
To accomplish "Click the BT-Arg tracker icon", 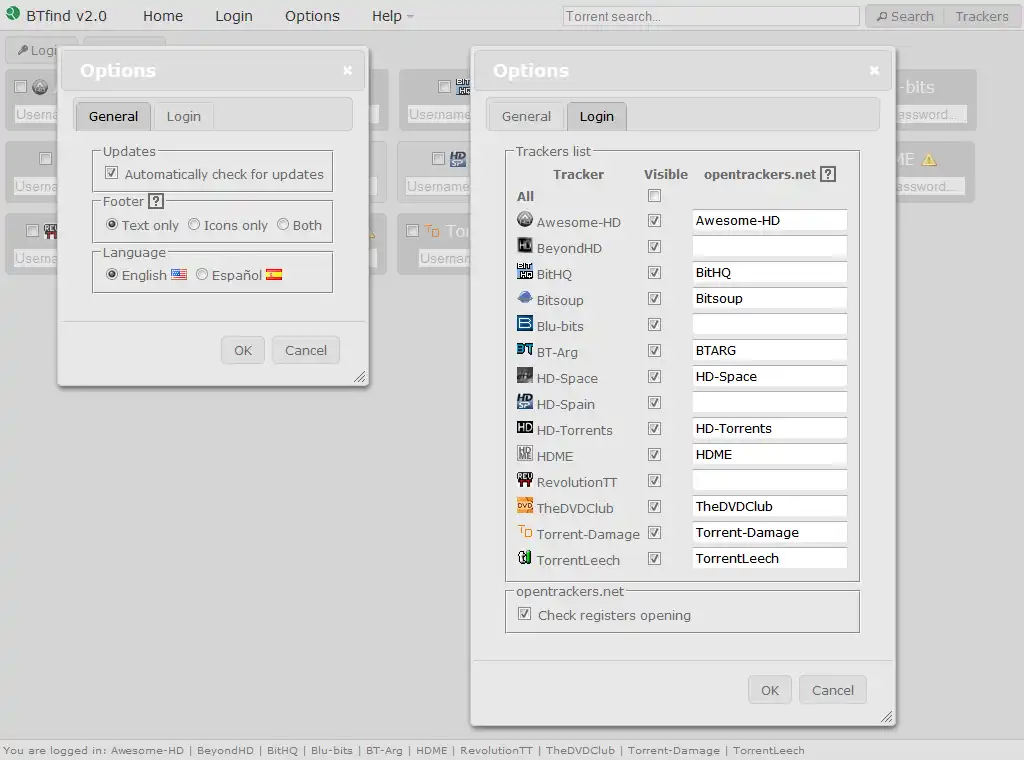I will coord(524,349).
